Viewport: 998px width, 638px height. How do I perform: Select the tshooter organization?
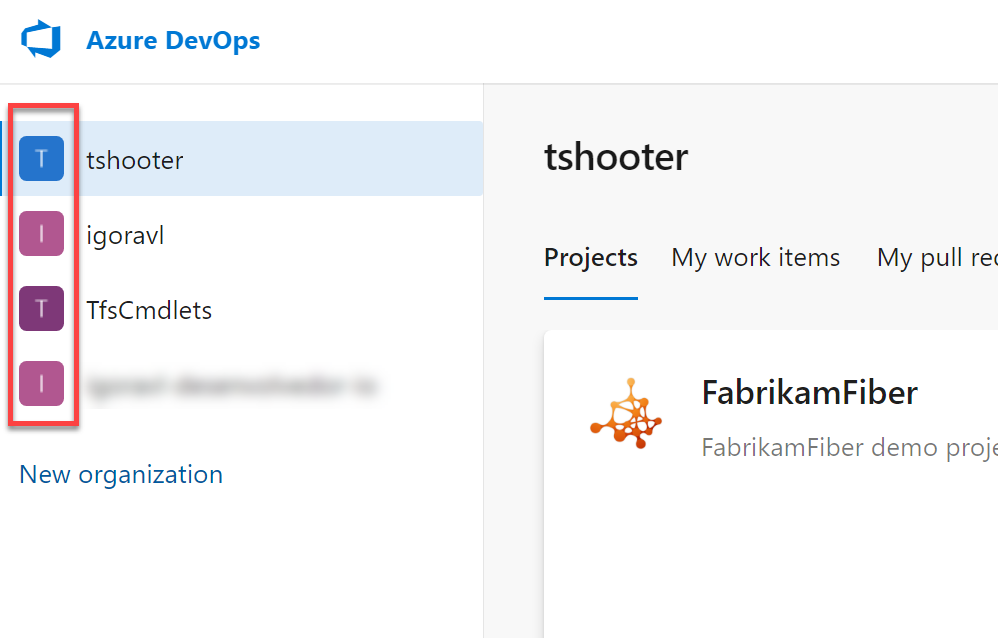point(242,159)
